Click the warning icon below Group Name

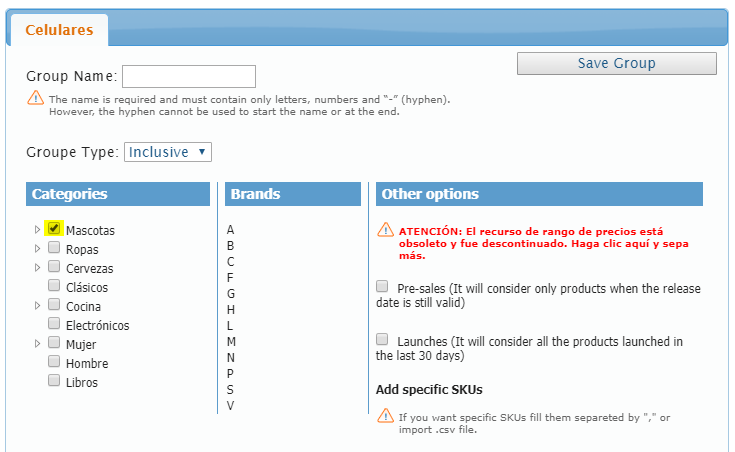[x=35, y=98]
